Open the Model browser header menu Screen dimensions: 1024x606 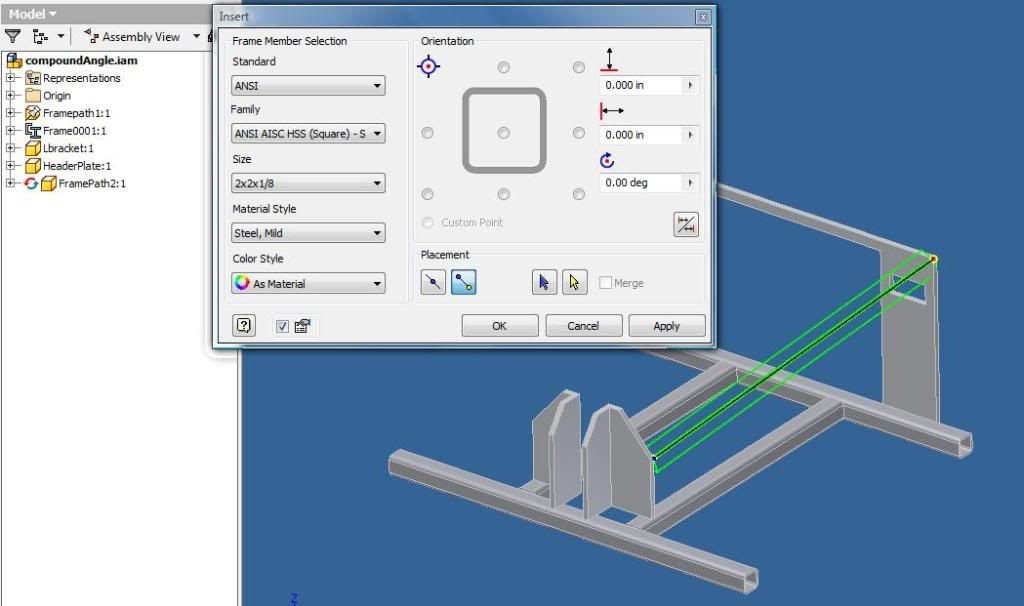(x=32, y=14)
